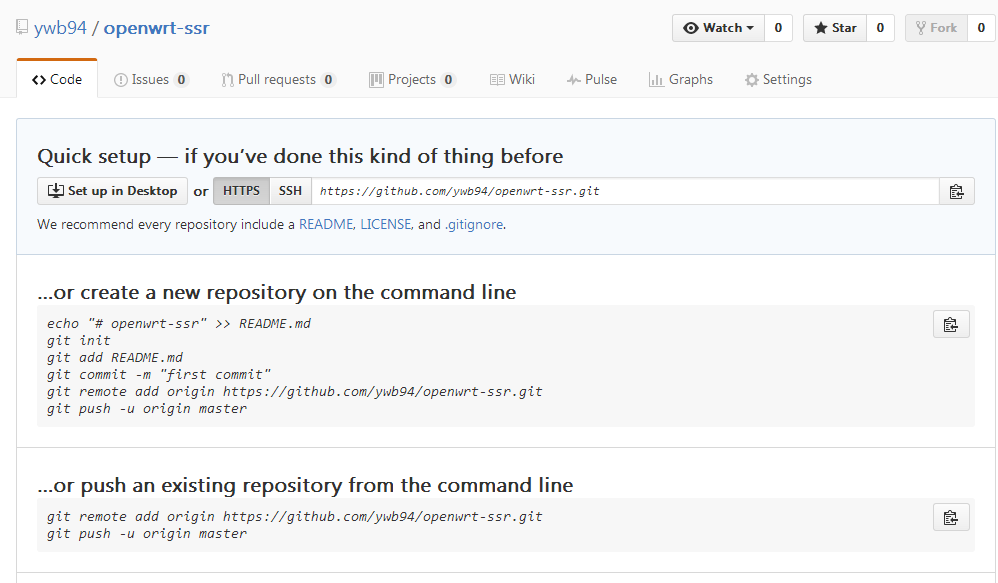
Task: Click the repository book icon beside ywb94
Action: [x=22, y=27]
